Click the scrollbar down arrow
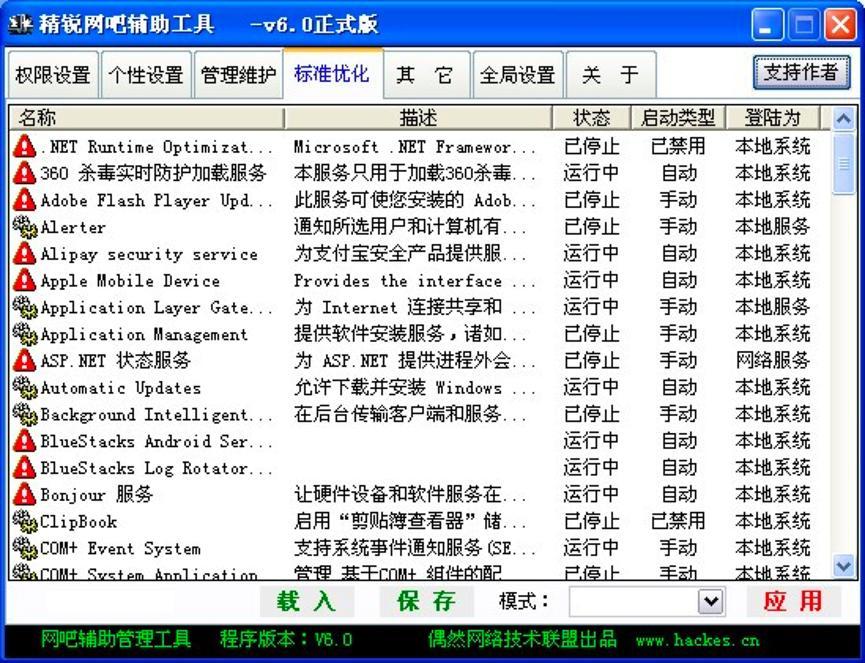 tap(843, 566)
